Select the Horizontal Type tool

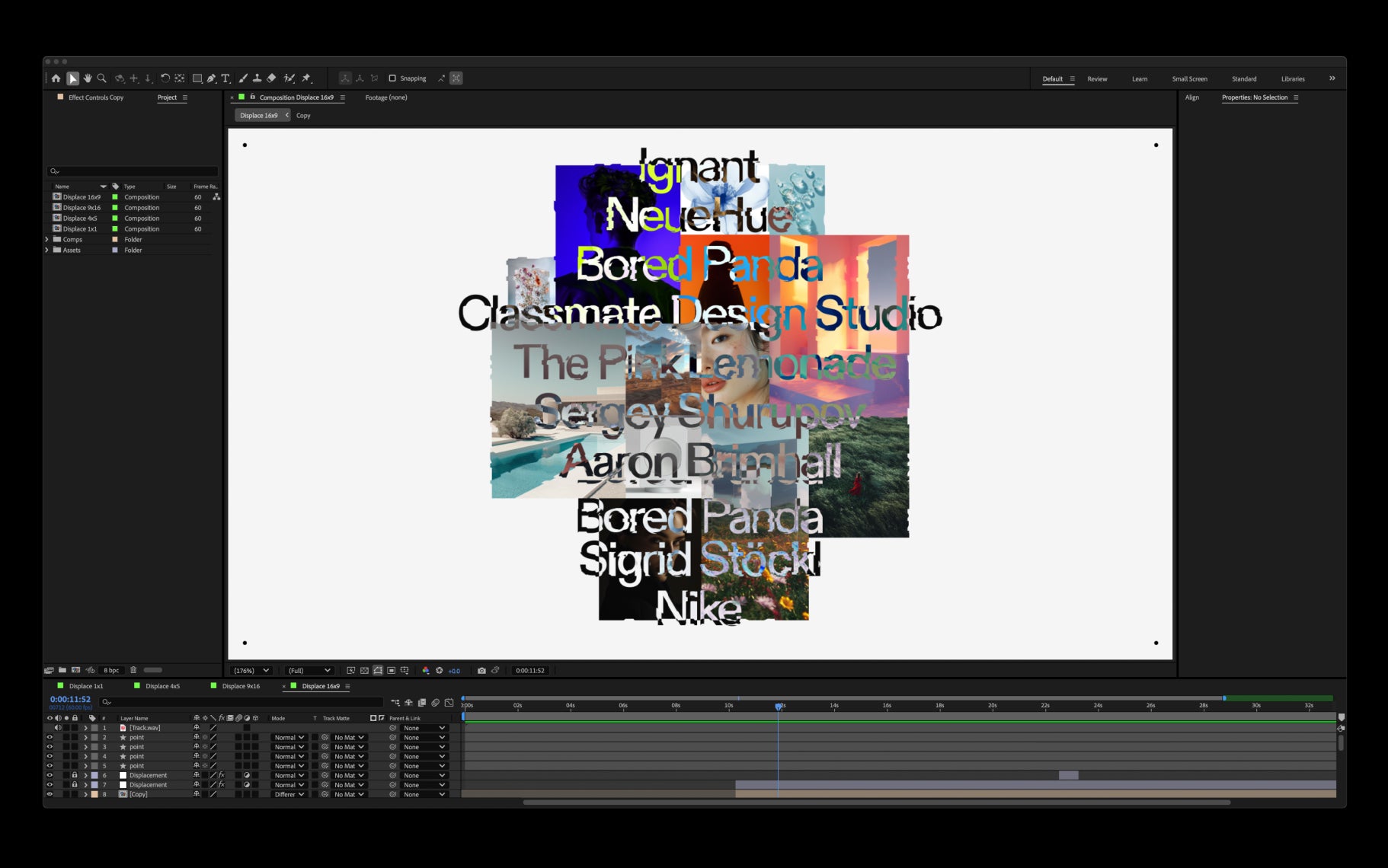pyautogui.click(x=225, y=78)
